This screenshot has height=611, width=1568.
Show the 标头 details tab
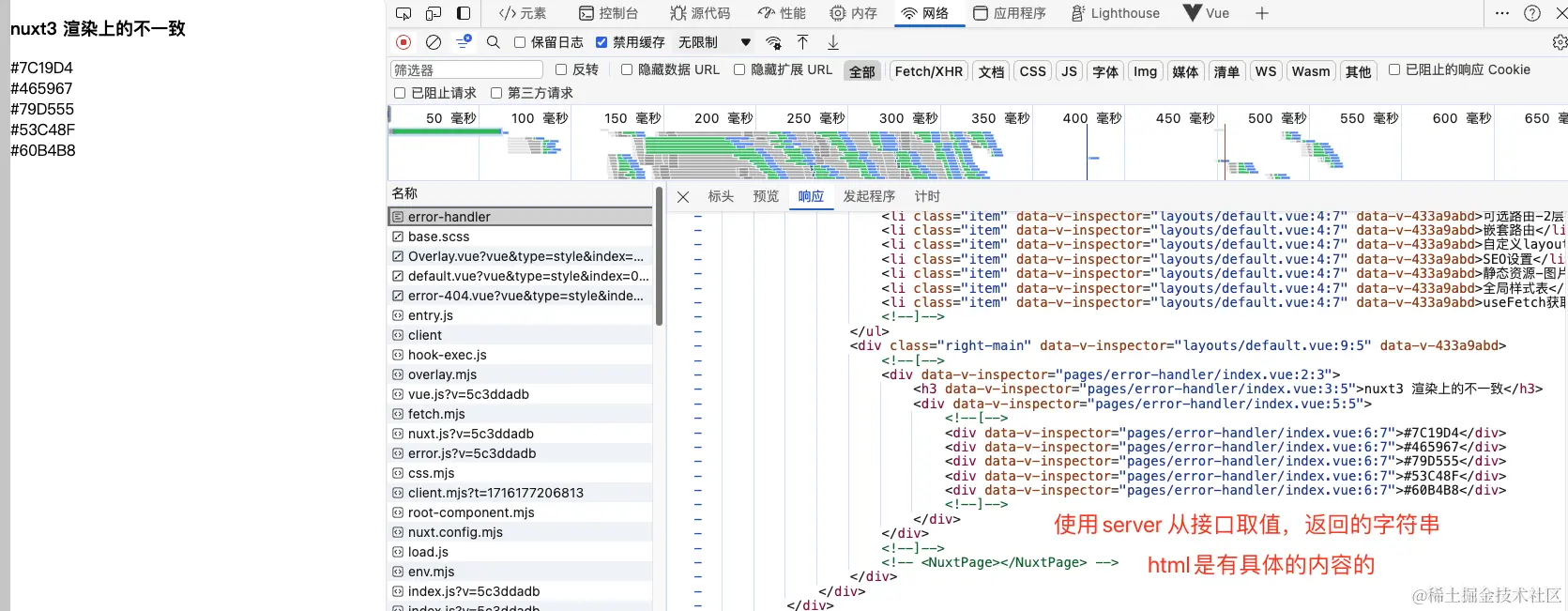[721, 196]
